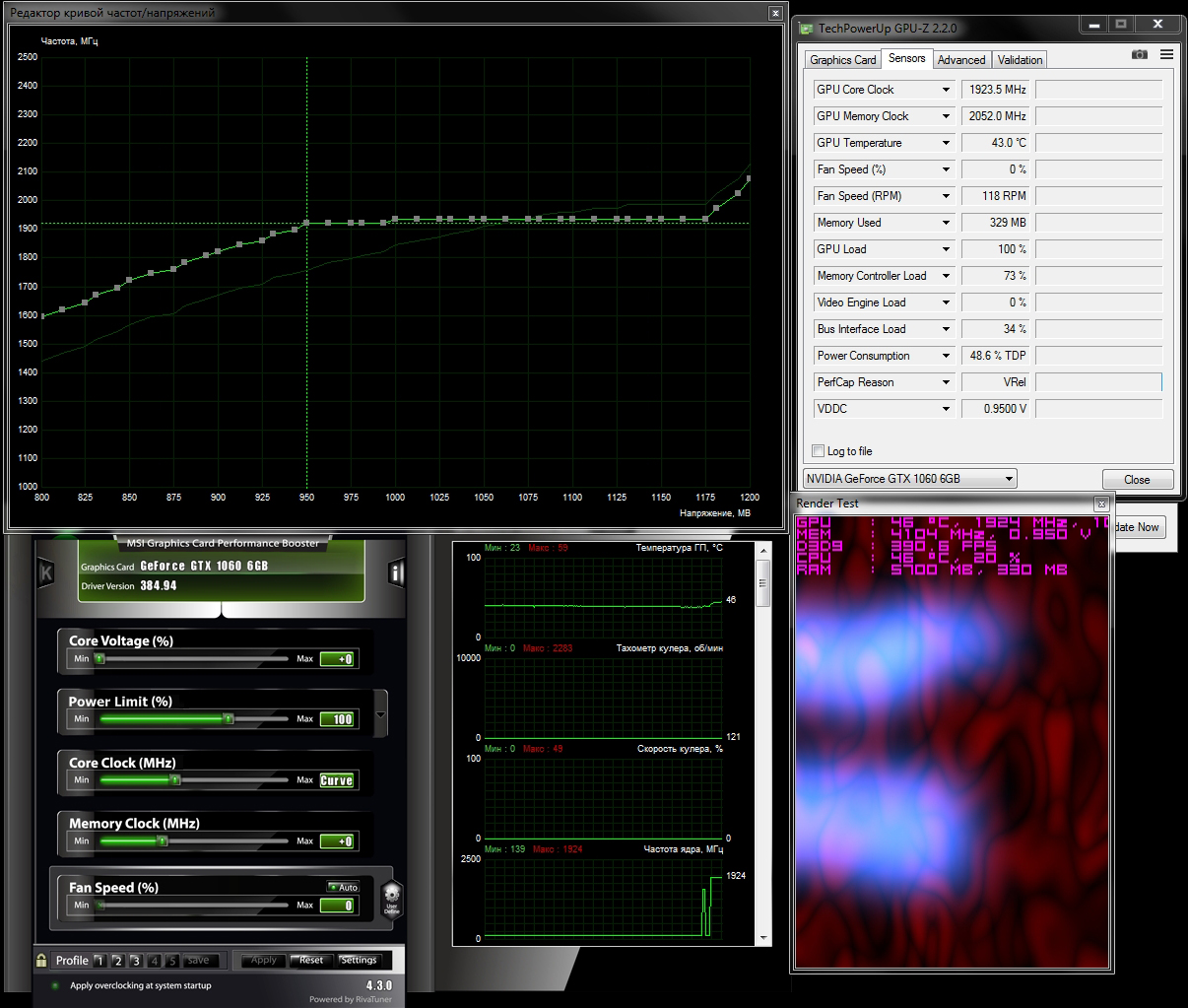The height and width of the screenshot is (1008, 1188).
Task: Switch to the Graphics Card tab
Action: 843,60
